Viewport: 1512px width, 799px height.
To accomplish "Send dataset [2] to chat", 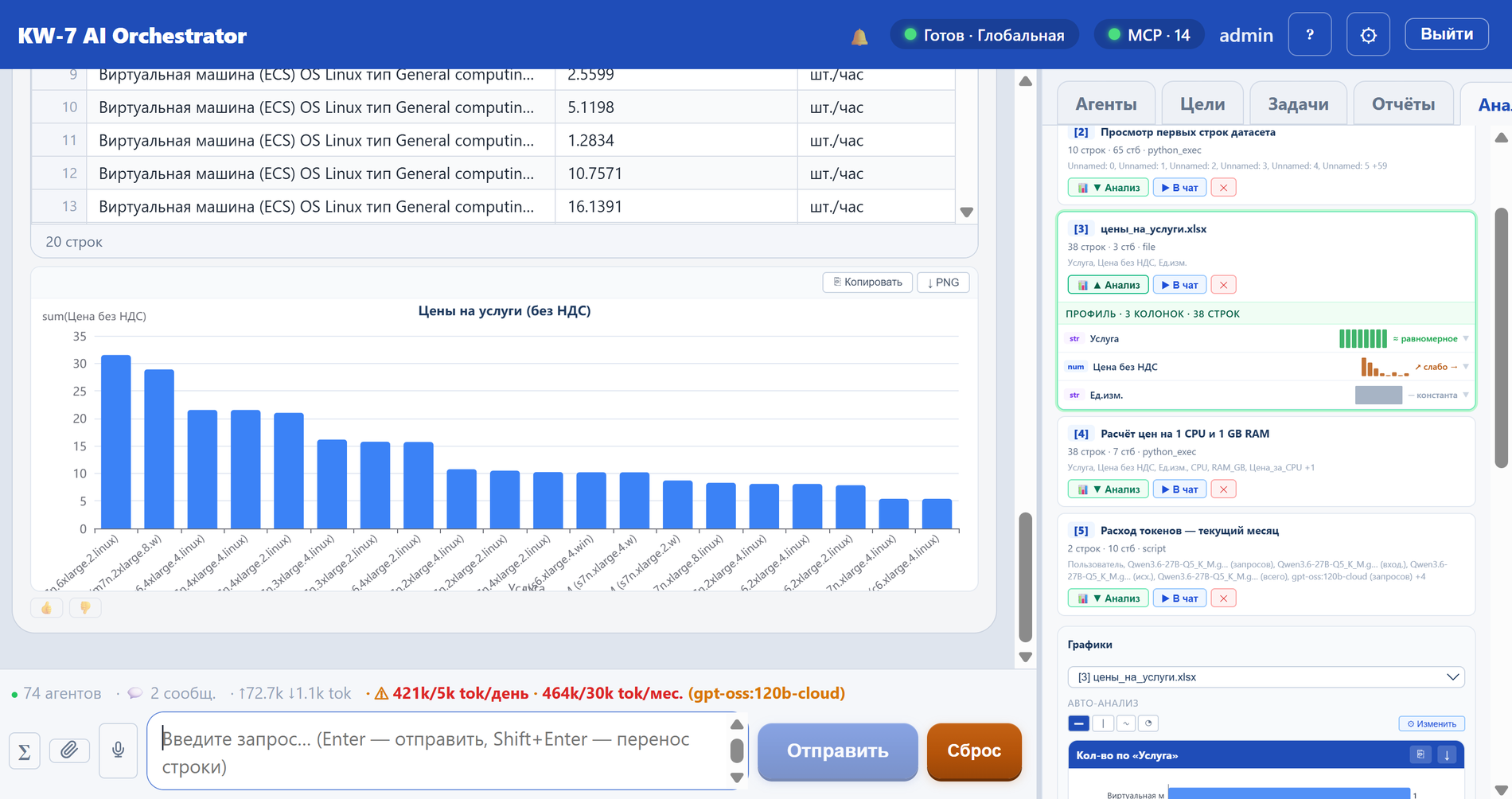I will coord(1180,188).
